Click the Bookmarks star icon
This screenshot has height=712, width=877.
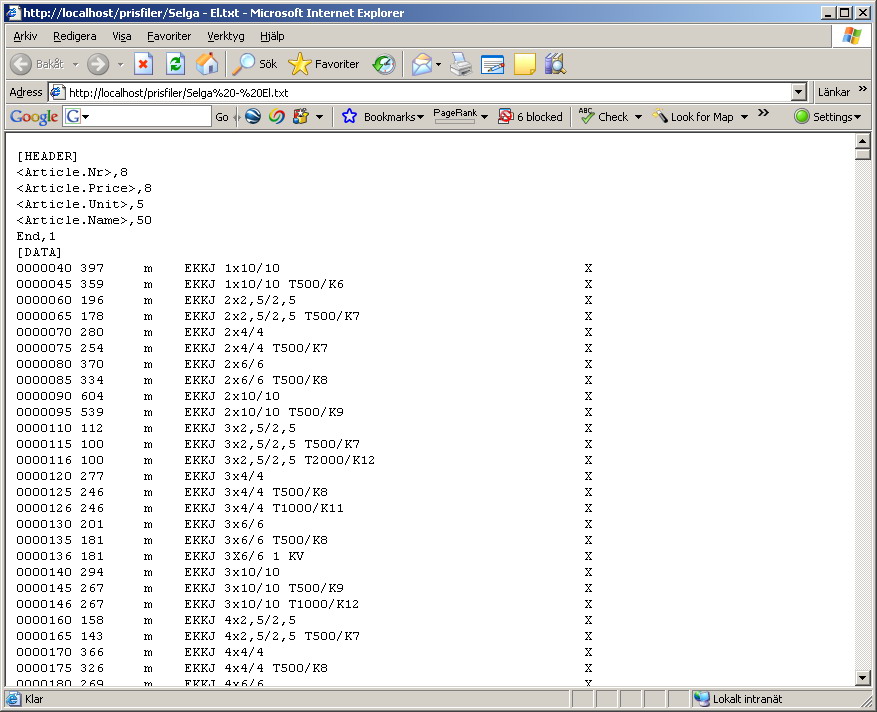click(x=350, y=116)
